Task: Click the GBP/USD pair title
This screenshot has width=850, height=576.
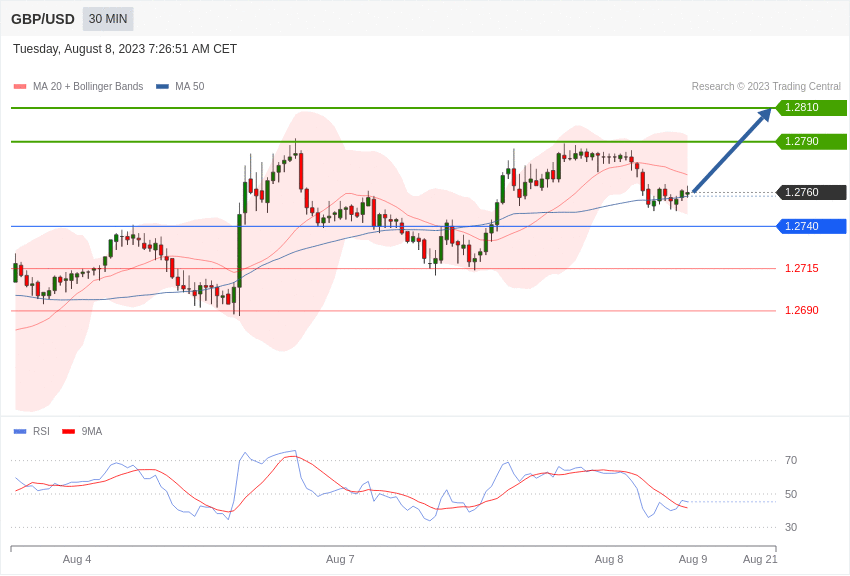Action: coord(43,20)
